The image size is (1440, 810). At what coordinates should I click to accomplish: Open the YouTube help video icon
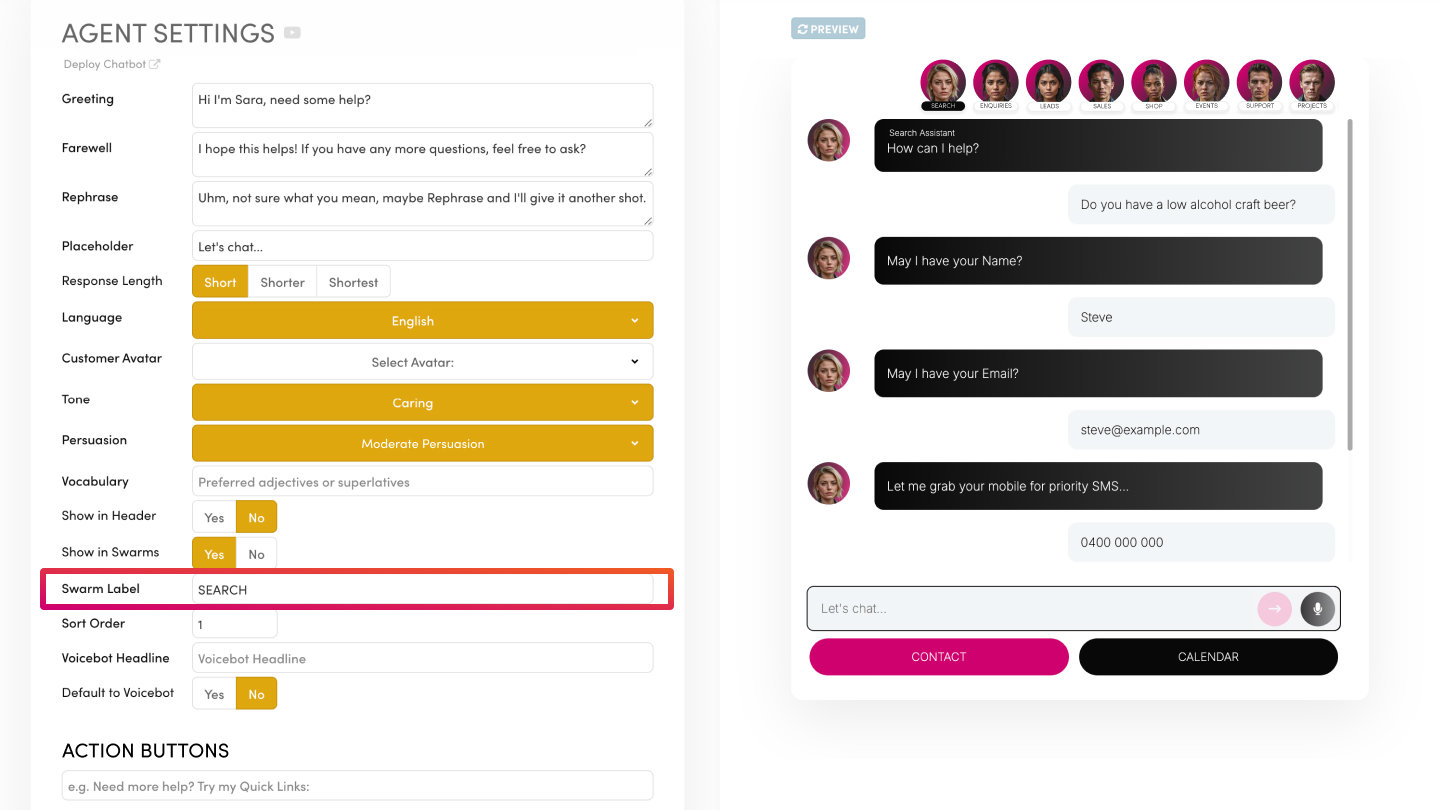click(292, 33)
